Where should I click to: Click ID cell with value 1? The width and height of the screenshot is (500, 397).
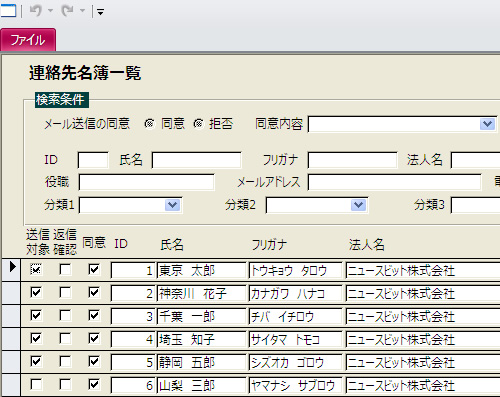point(133,270)
